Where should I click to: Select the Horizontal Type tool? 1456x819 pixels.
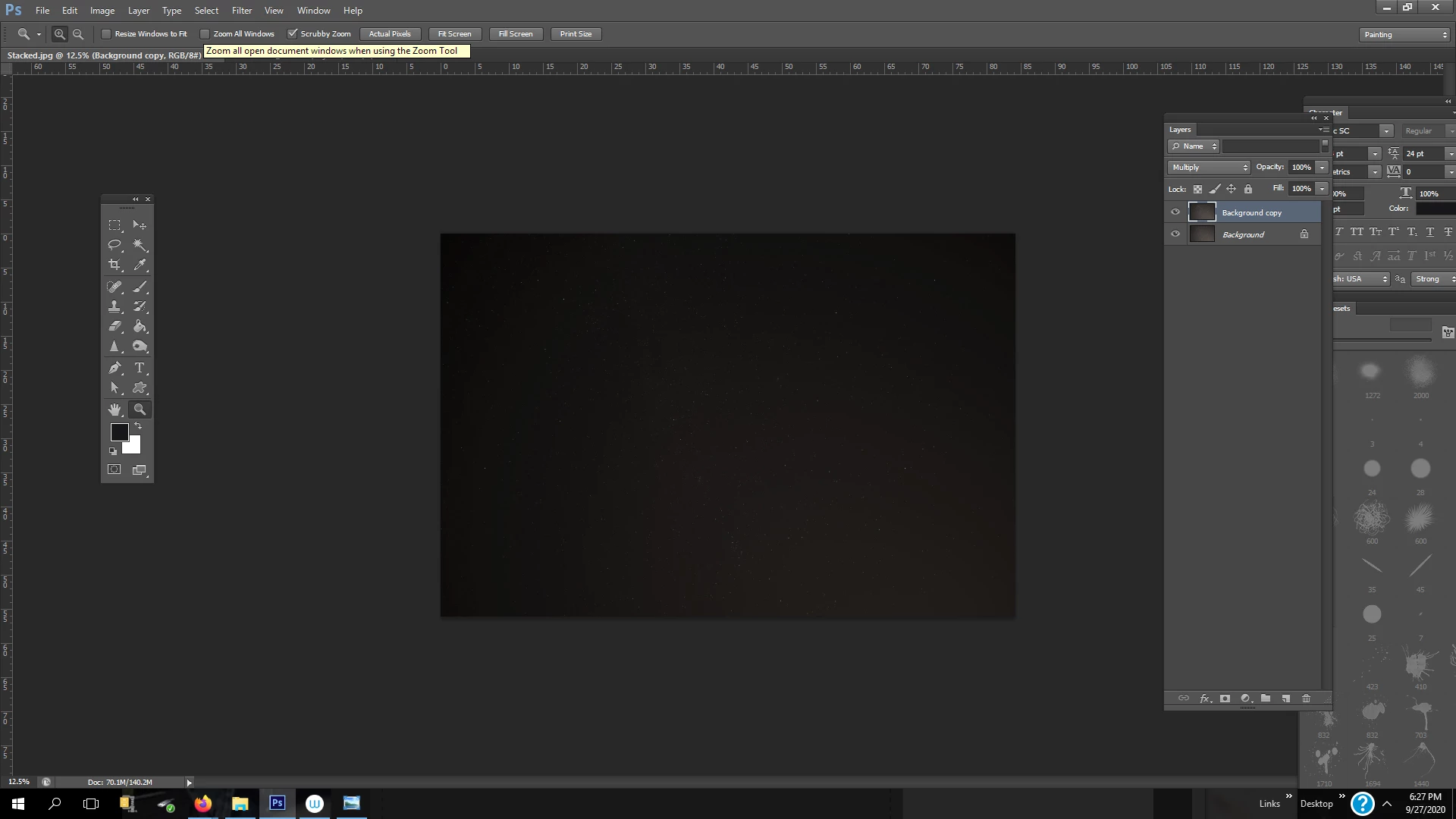pos(140,368)
